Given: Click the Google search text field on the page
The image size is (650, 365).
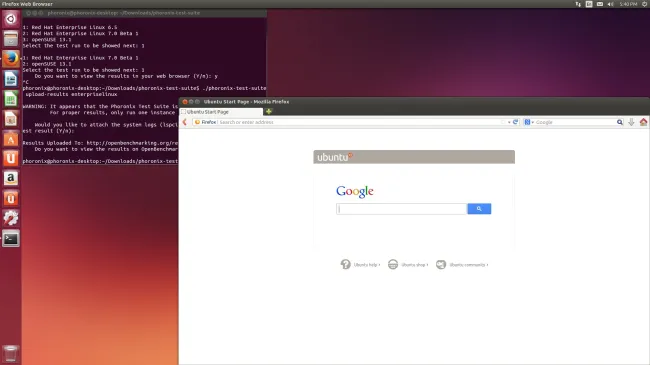Looking at the screenshot, I should 401,209.
